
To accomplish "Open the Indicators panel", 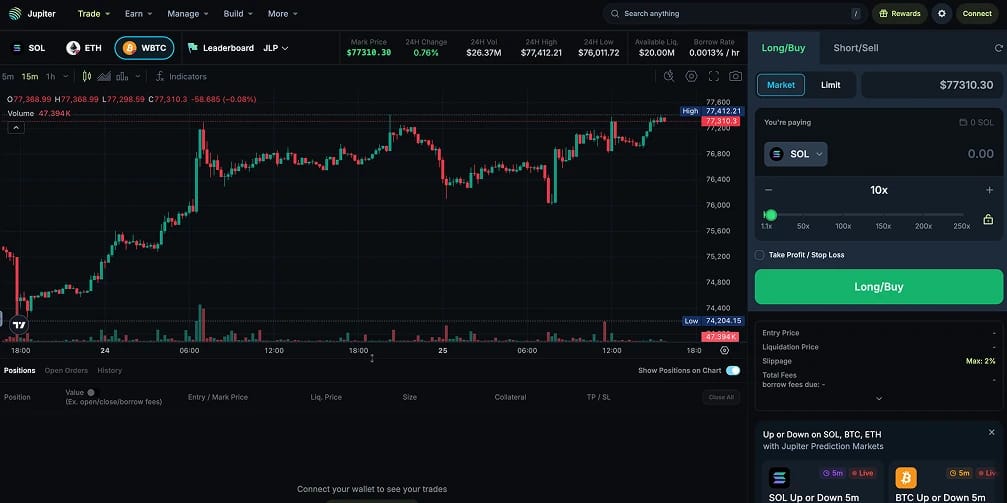I will point(181,76).
